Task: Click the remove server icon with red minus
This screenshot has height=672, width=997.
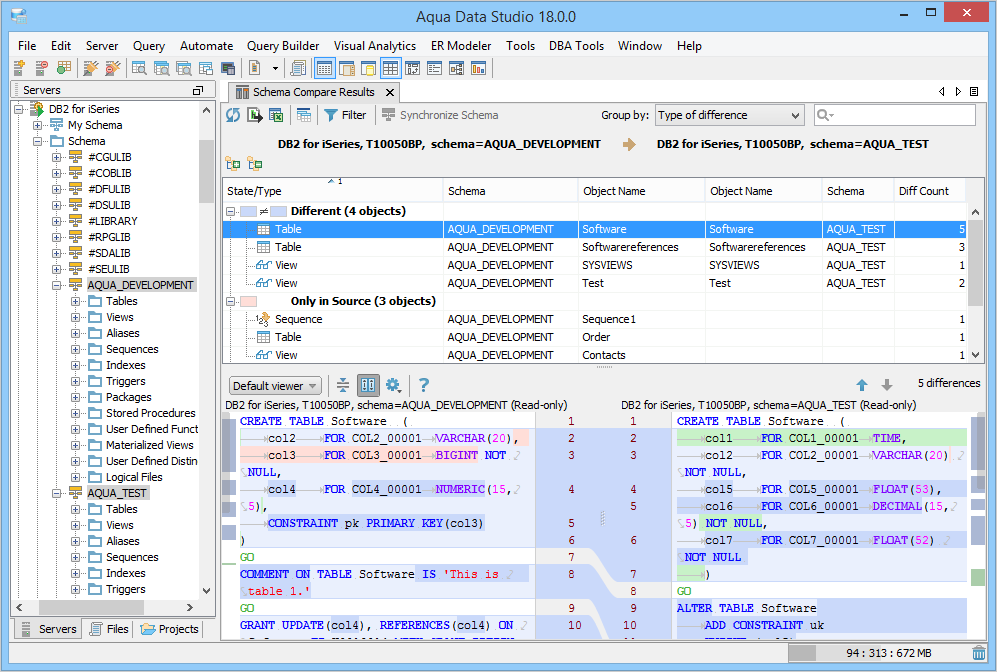Action: click(41, 68)
